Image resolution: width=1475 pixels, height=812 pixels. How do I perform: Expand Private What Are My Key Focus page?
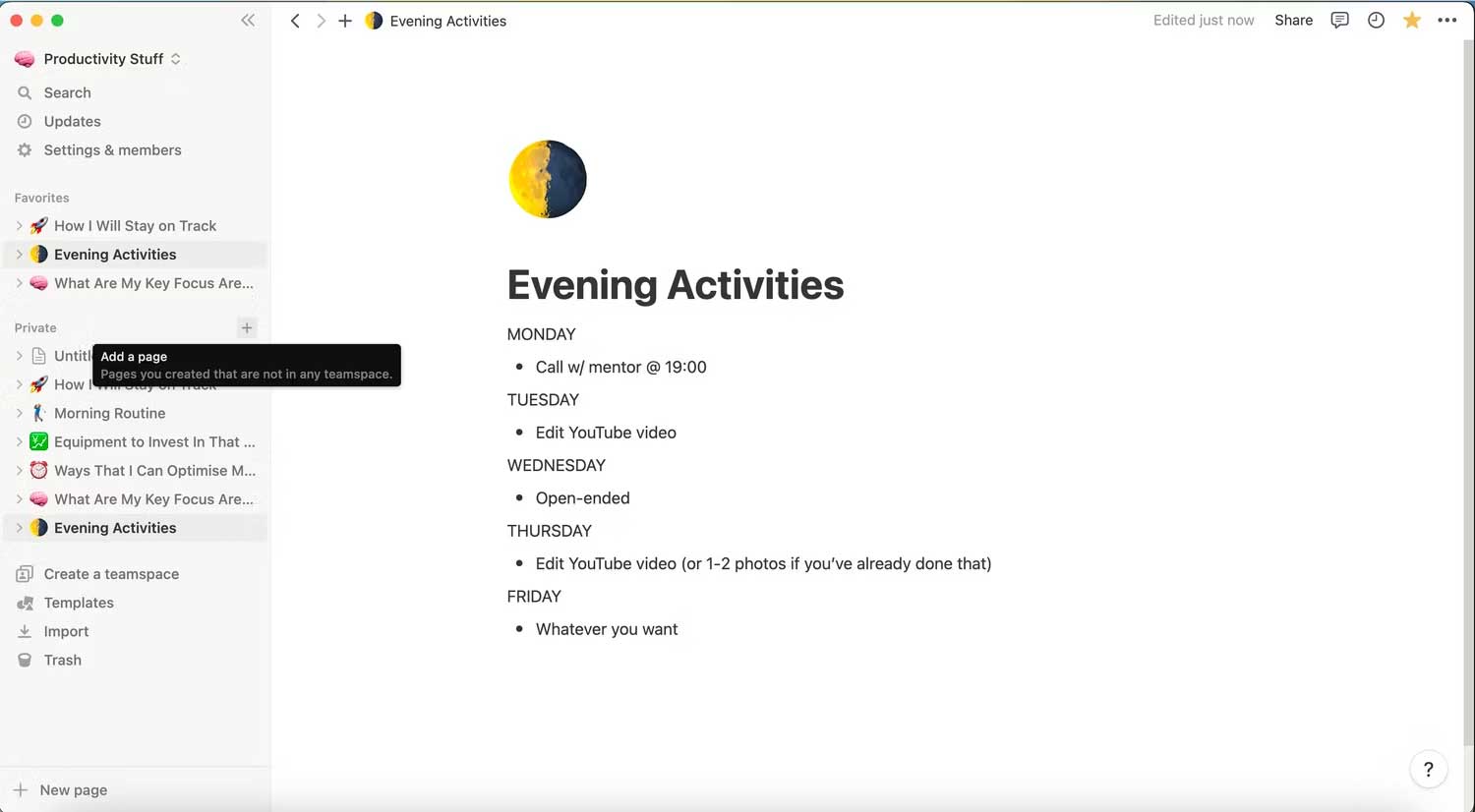click(x=19, y=498)
